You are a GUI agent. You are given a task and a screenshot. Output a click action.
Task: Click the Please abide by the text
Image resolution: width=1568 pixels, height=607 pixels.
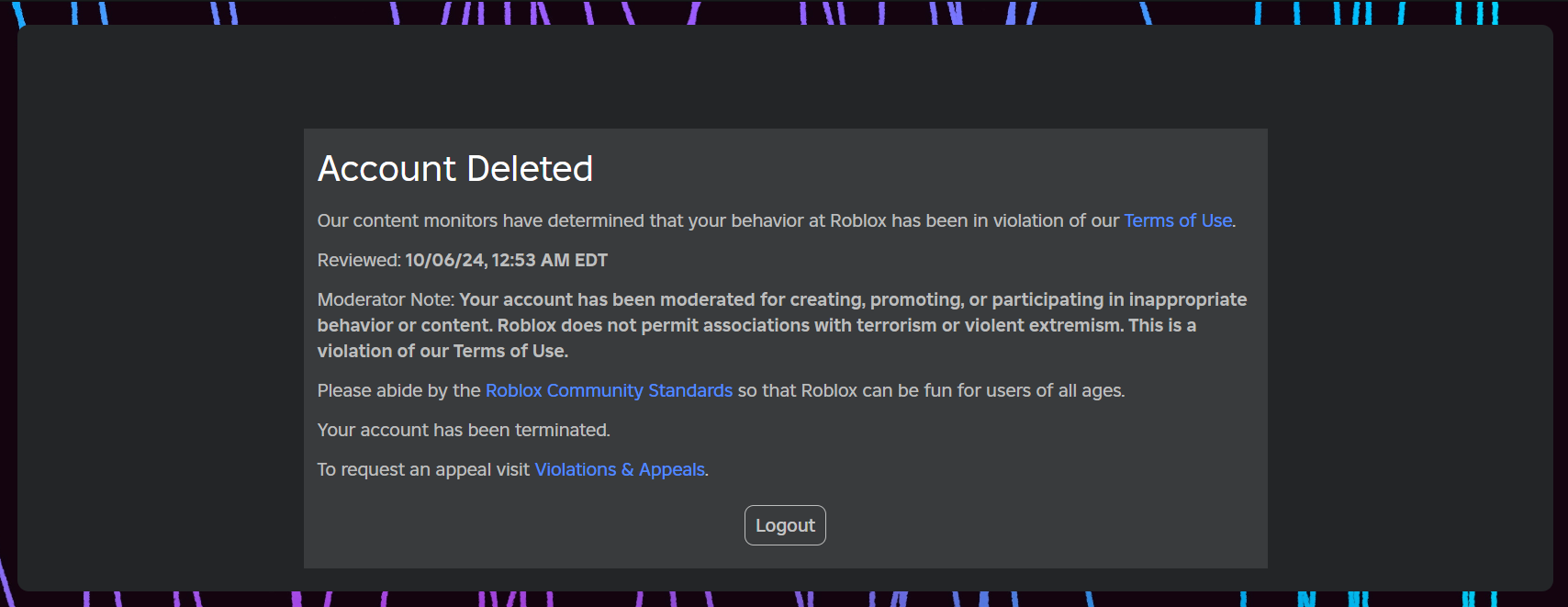[x=398, y=390]
